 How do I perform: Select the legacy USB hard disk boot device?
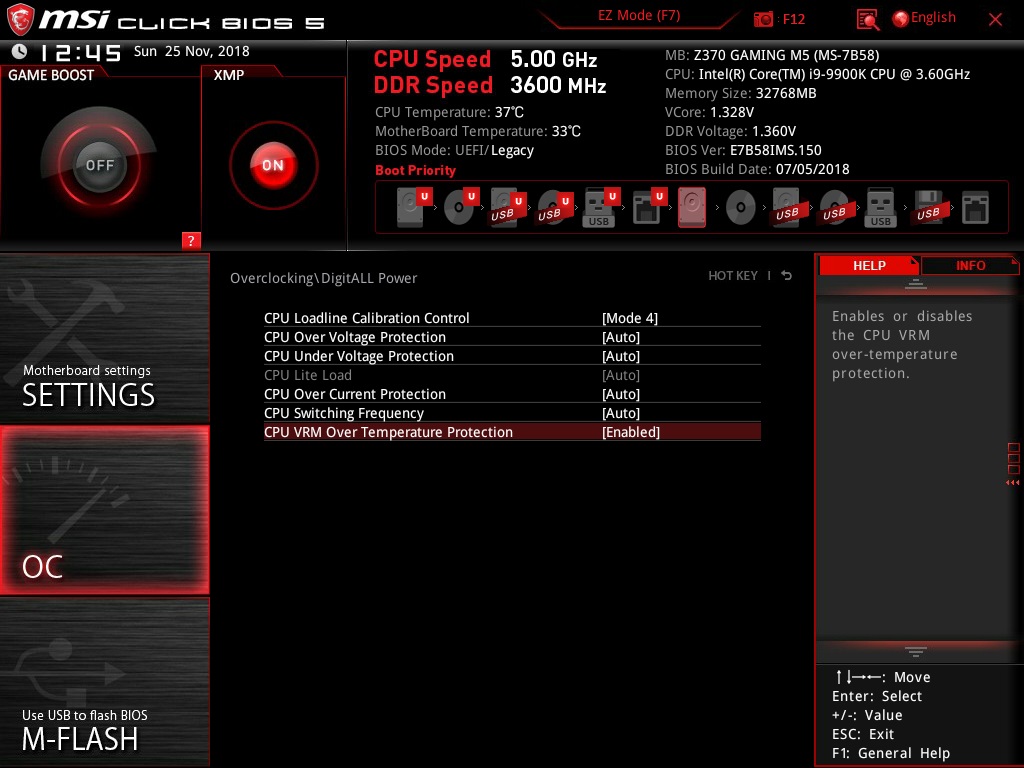tap(787, 206)
